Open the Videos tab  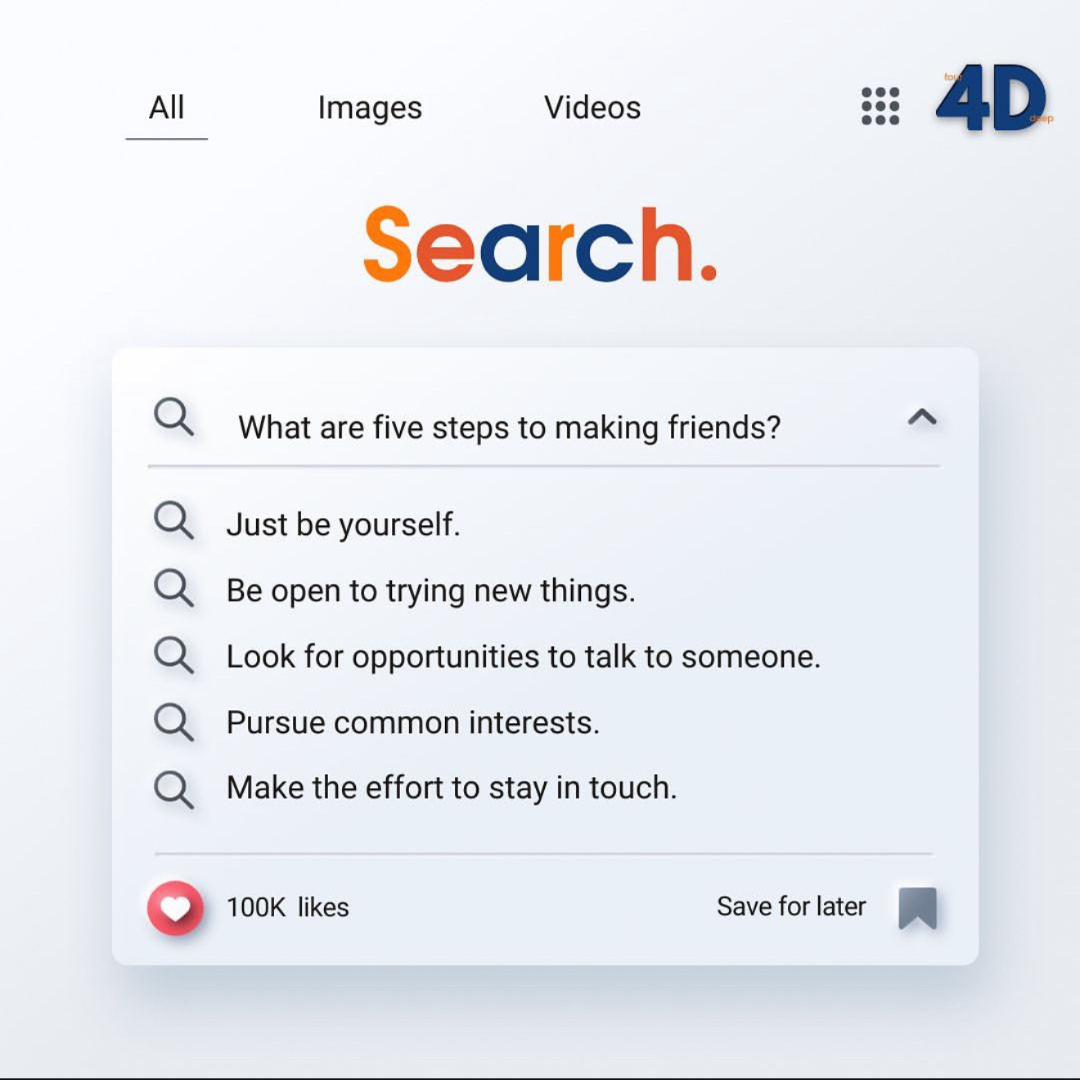[592, 107]
